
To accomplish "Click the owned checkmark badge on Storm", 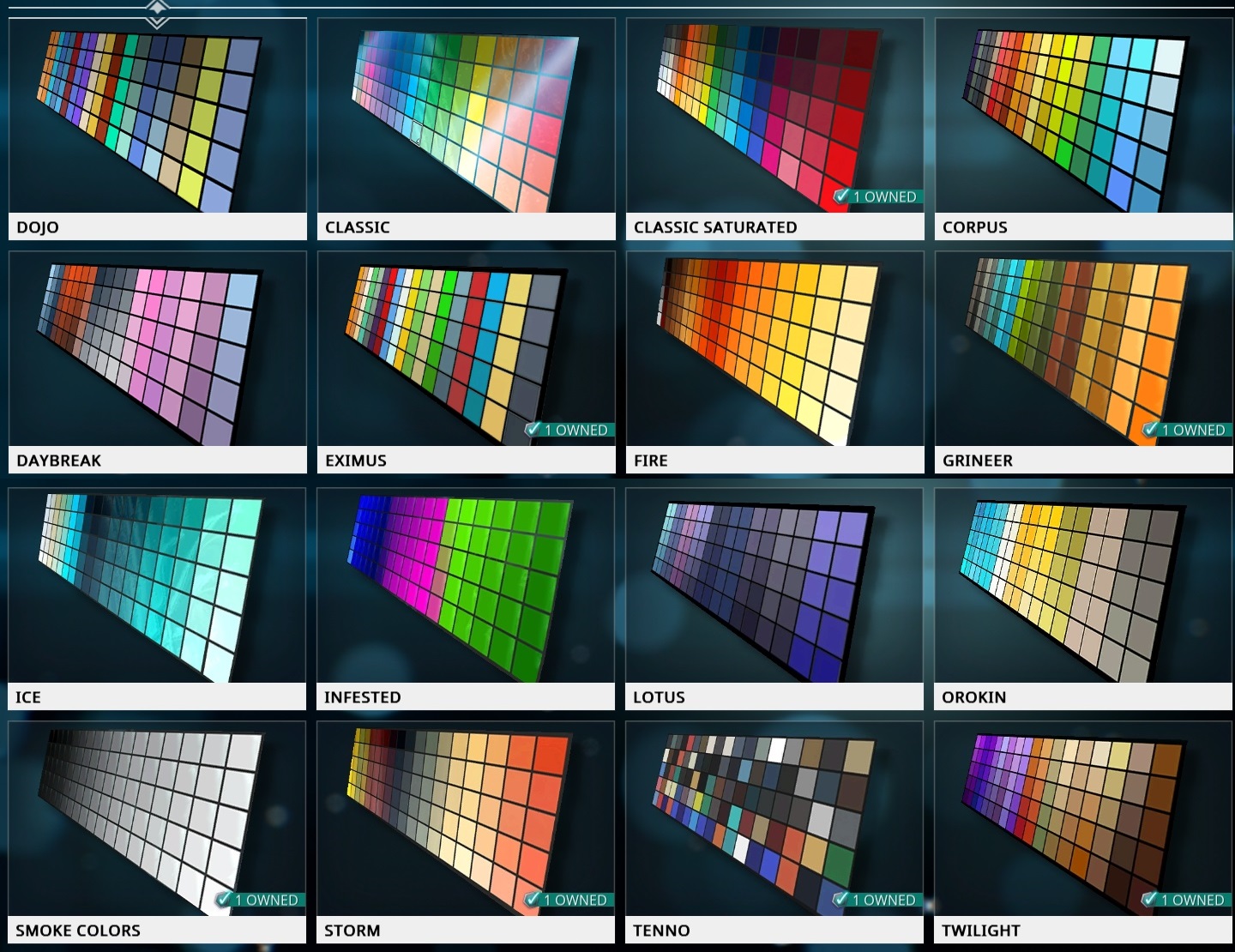I will click(533, 900).
